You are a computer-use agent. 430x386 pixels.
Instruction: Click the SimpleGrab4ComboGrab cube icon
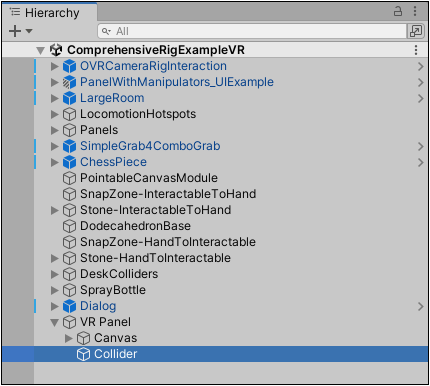click(x=69, y=146)
